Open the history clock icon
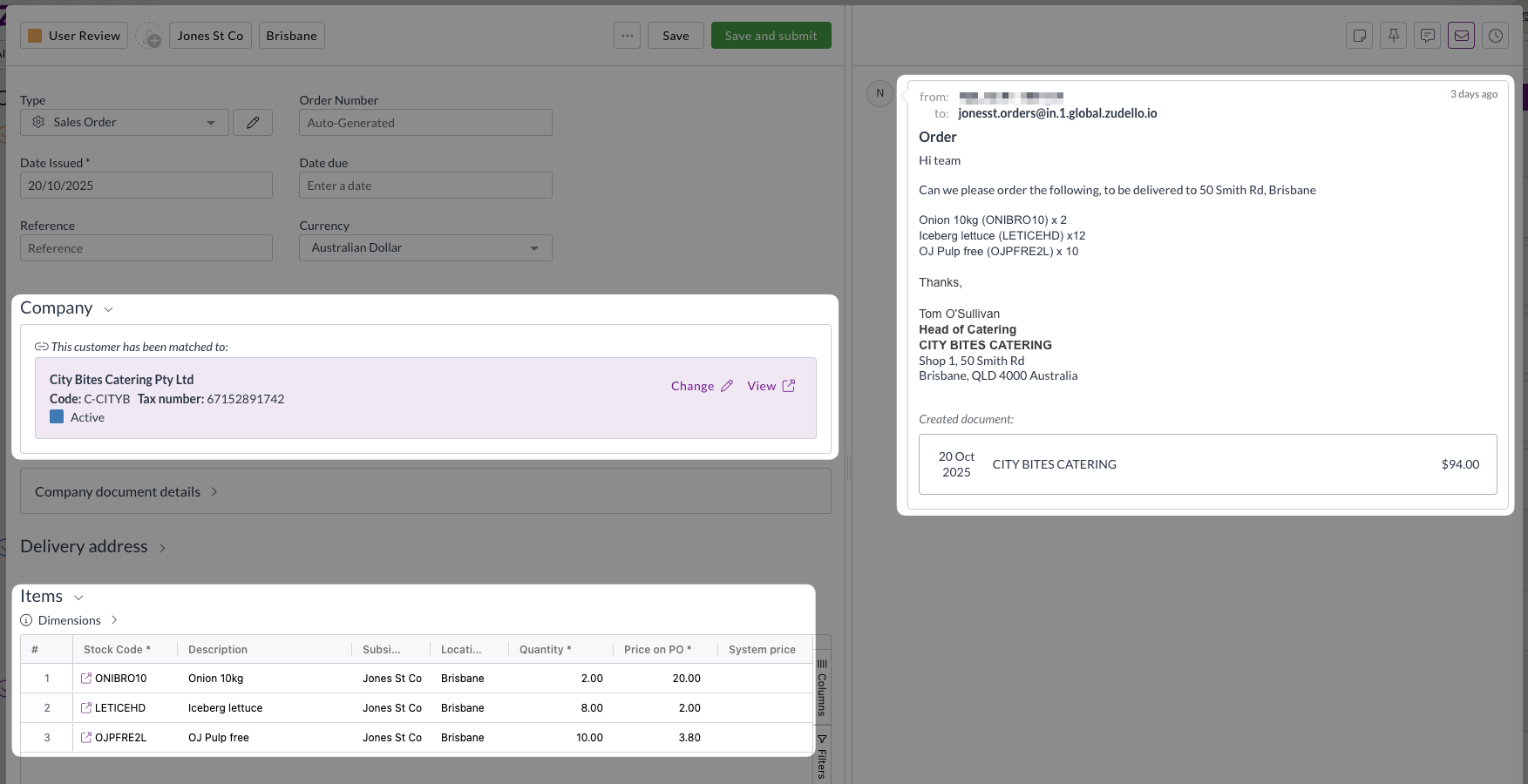This screenshot has width=1528, height=784. [1495, 36]
